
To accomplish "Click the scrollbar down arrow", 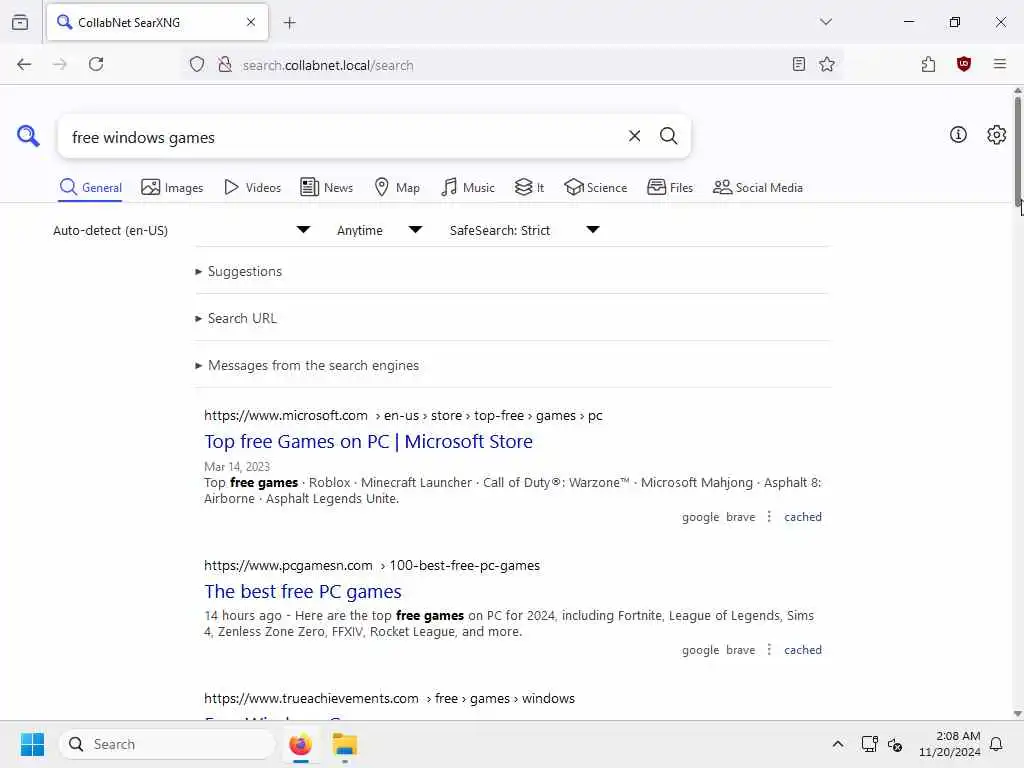I will 1017,714.
